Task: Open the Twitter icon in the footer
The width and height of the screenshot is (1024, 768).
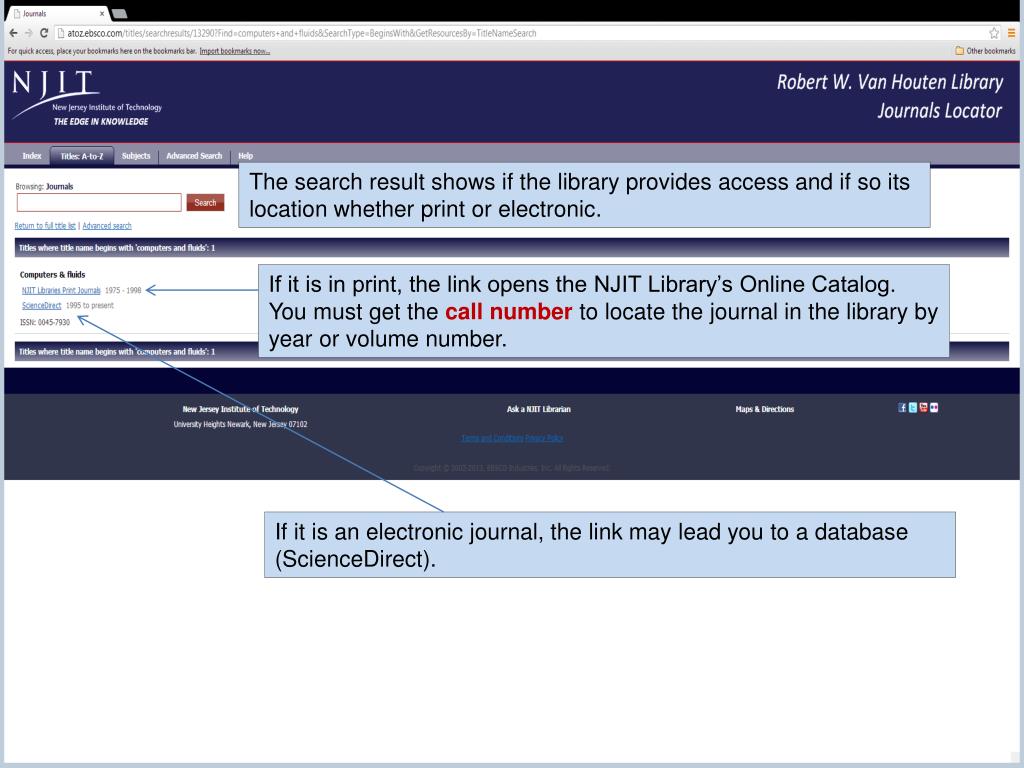Action: [912, 408]
